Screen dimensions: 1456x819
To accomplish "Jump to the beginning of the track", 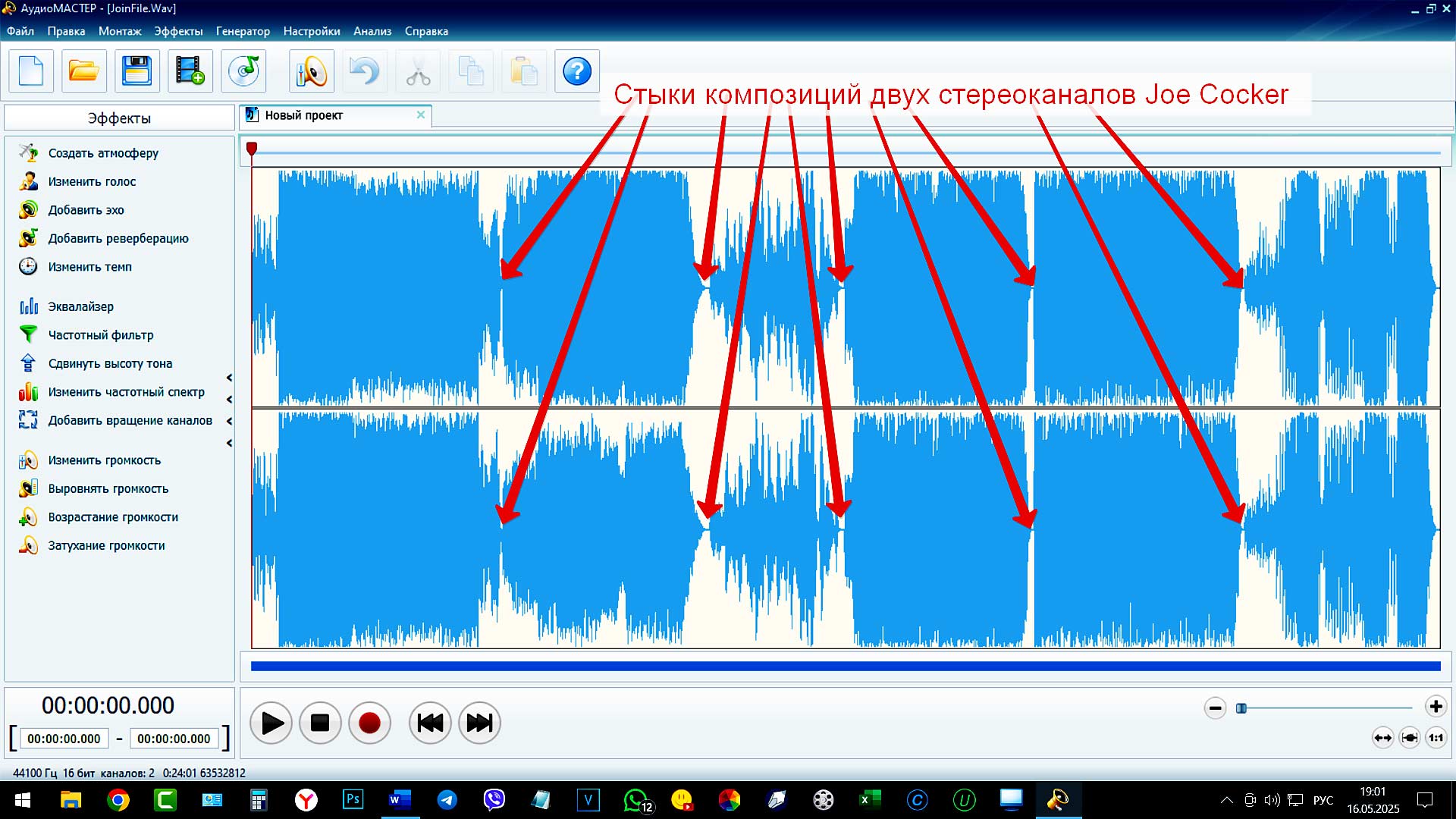I will 430,723.
